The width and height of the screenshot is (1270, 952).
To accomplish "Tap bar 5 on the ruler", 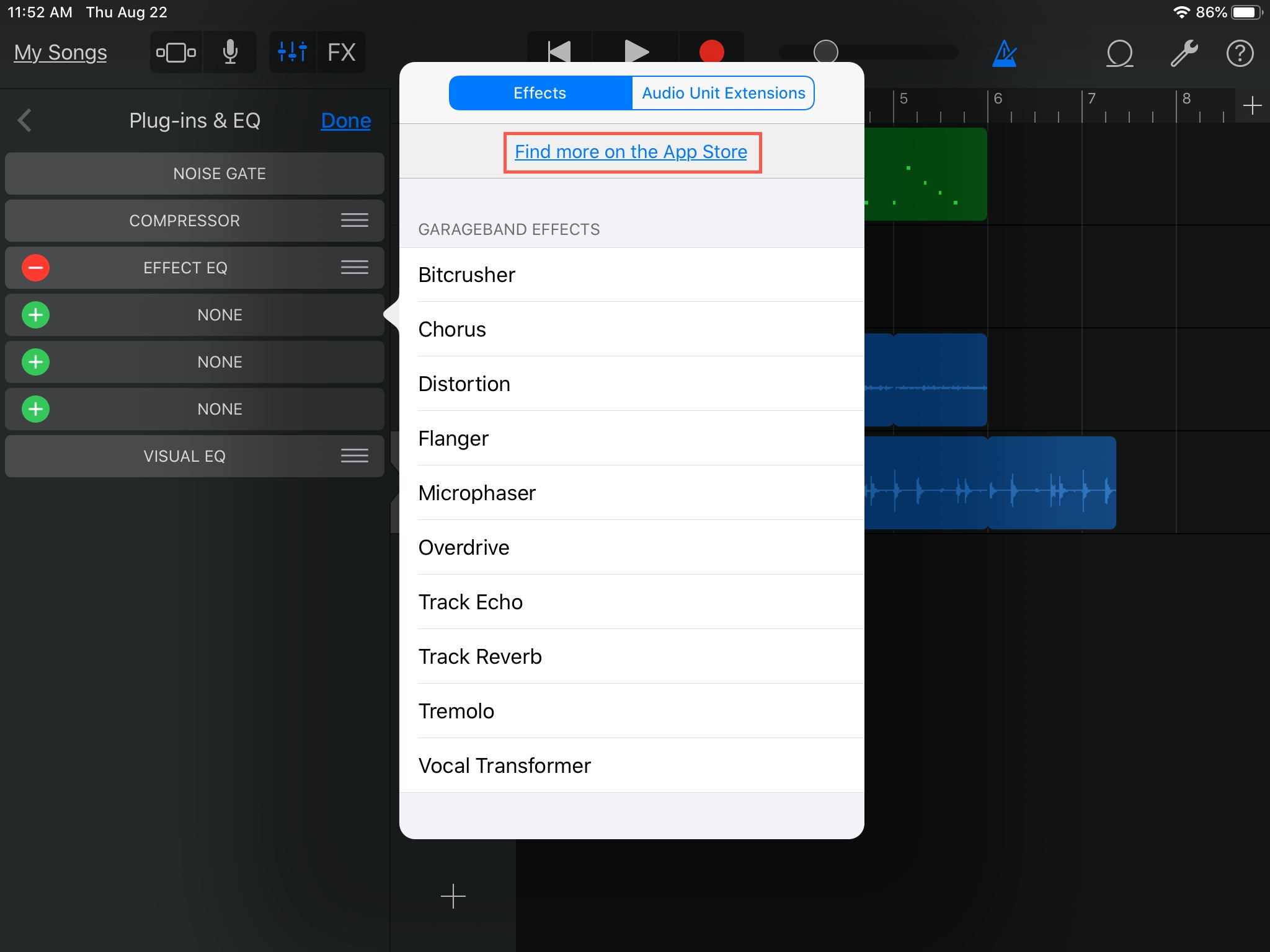I will pyautogui.click(x=904, y=99).
